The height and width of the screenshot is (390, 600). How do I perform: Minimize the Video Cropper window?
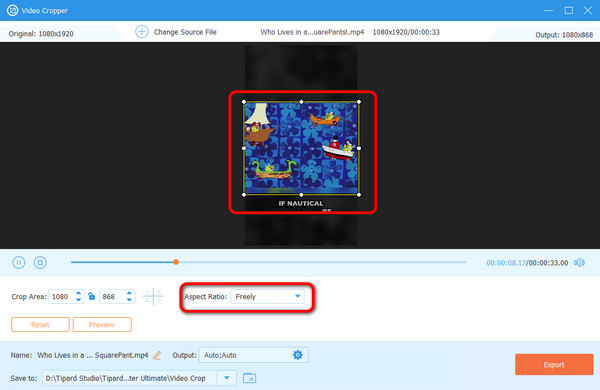pyautogui.click(x=549, y=10)
